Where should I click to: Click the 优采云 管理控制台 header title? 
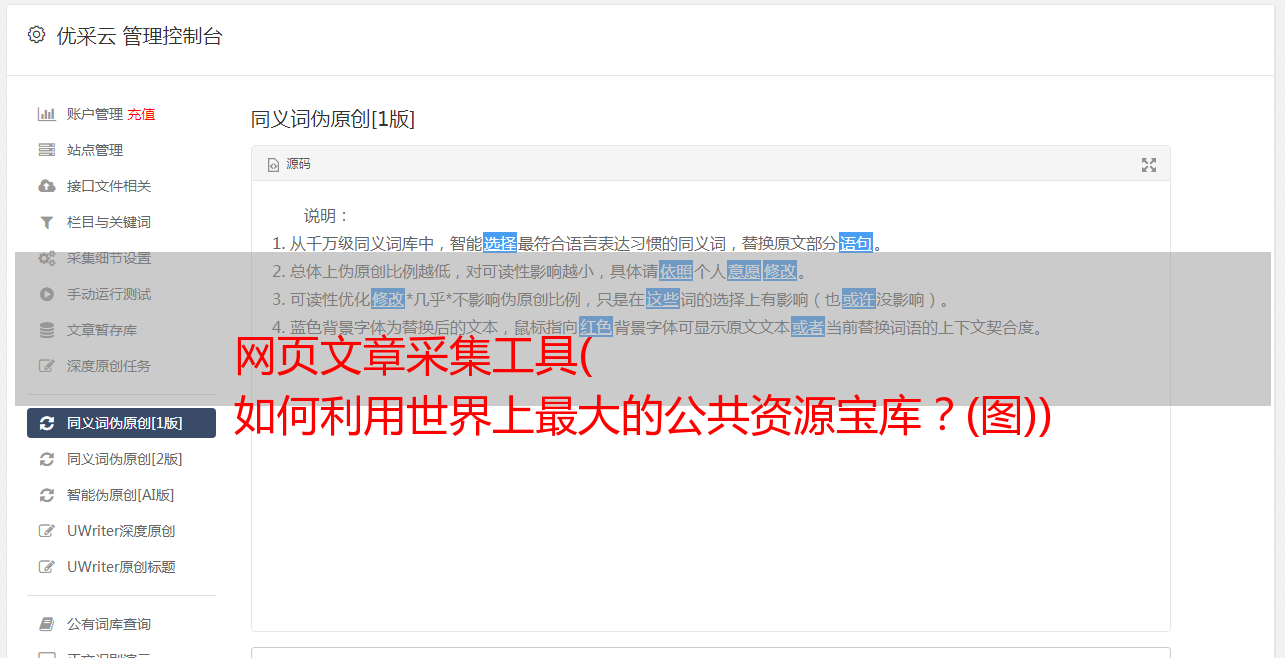click(139, 36)
